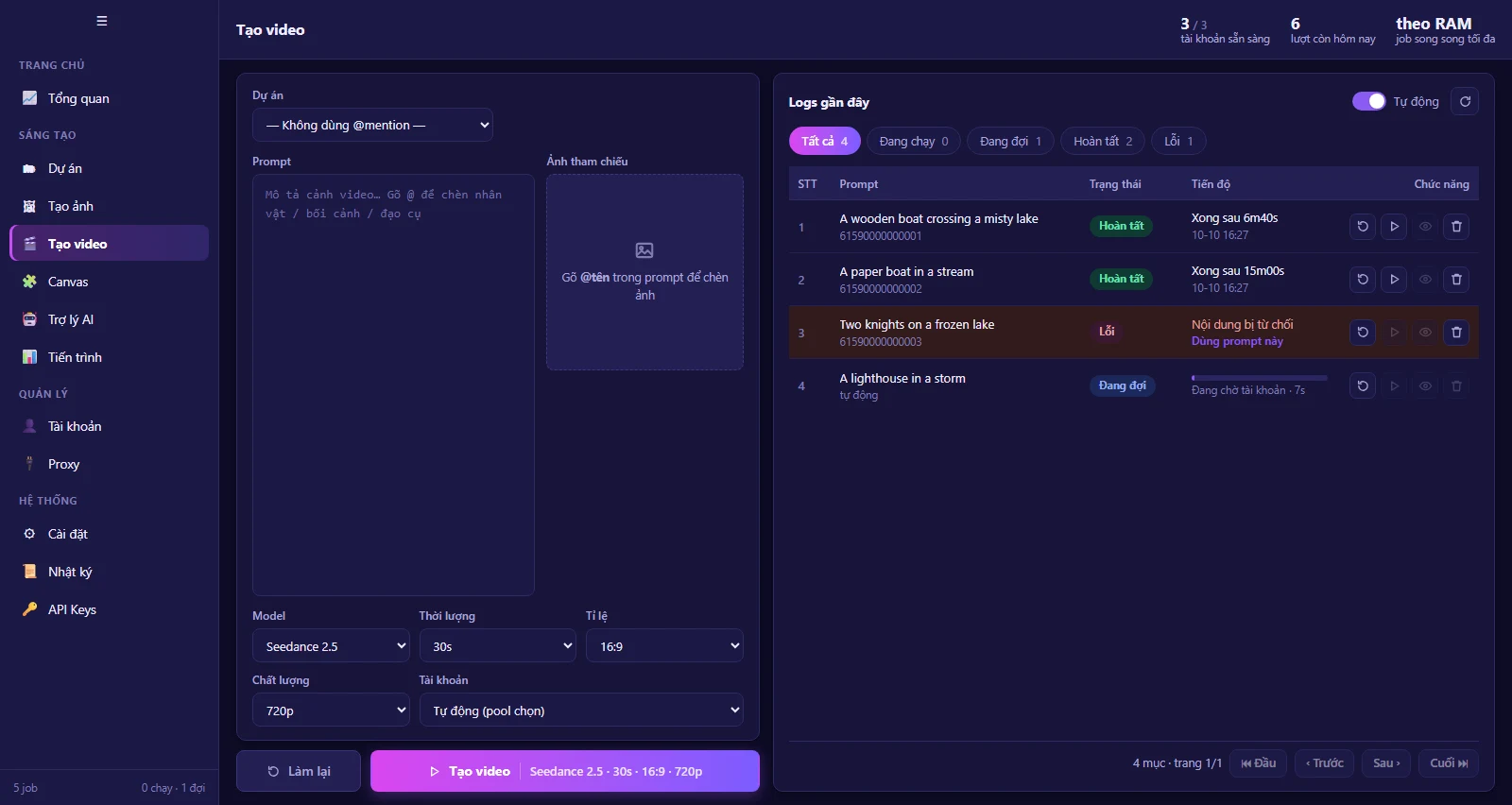The width and height of the screenshot is (1512, 805).
Task: Open the Model dropdown showing Seedance 2.5
Action: click(x=331, y=646)
